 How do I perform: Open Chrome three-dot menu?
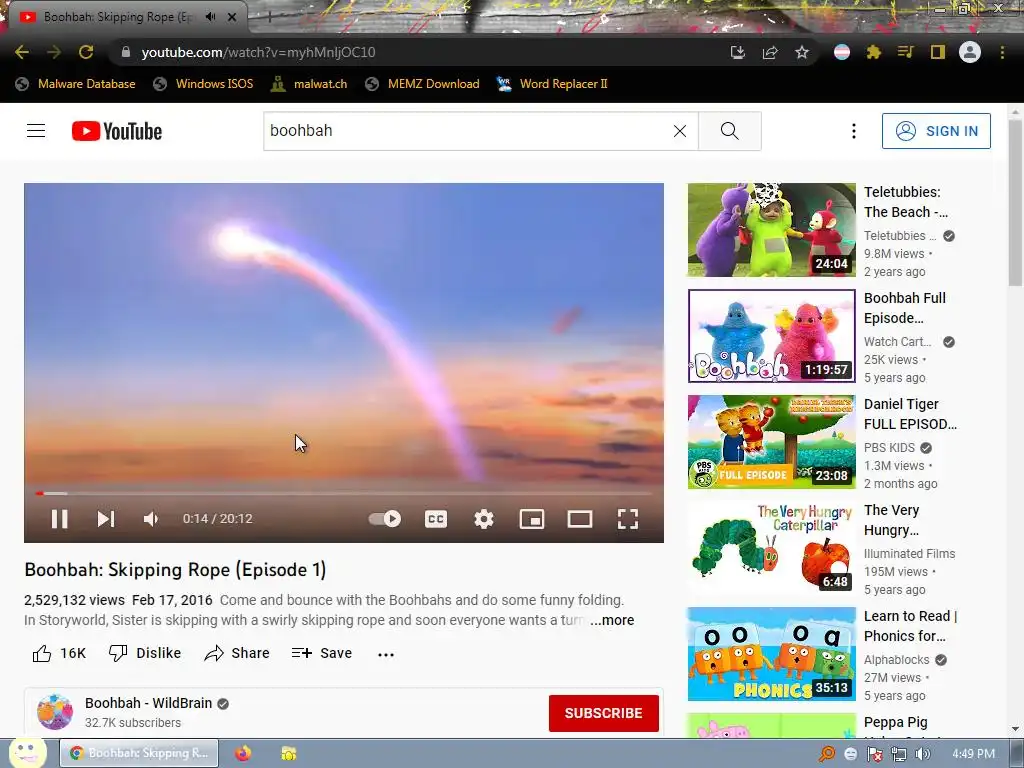click(x=1002, y=52)
